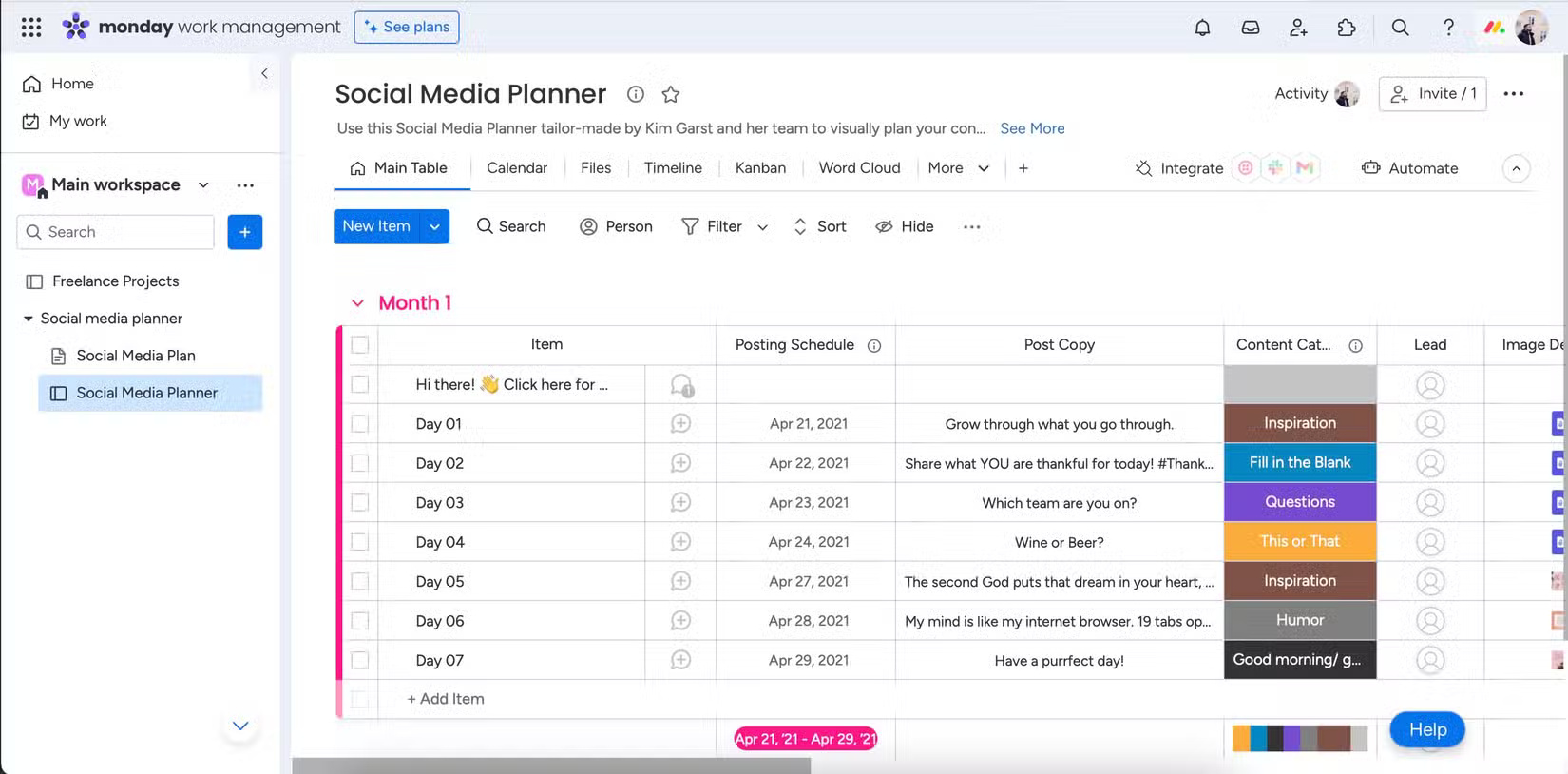Open the help question mark icon
The width and height of the screenshot is (1568, 774).
tap(1448, 28)
